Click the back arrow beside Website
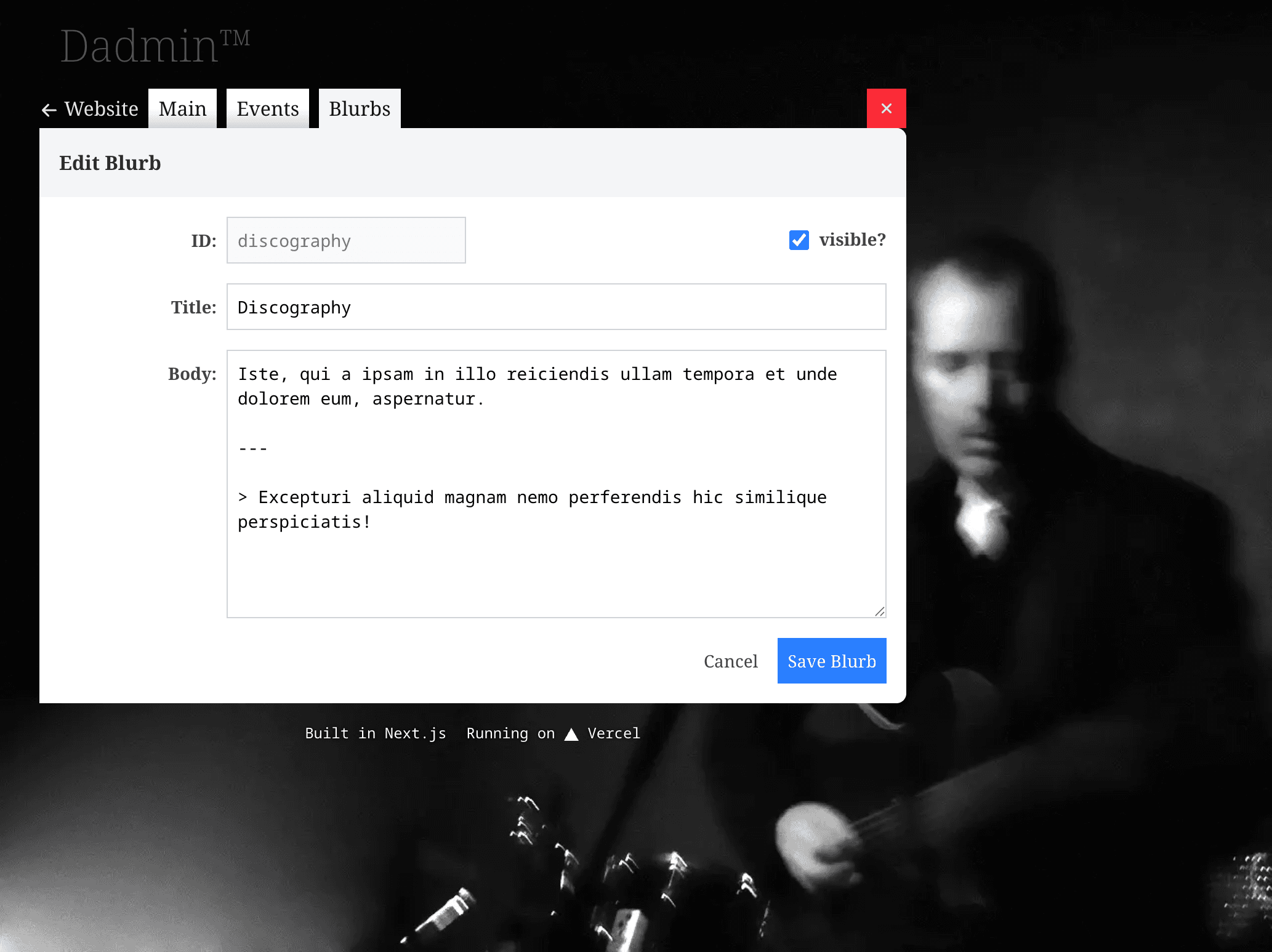Image resolution: width=1272 pixels, height=952 pixels. (x=49, y=110)
